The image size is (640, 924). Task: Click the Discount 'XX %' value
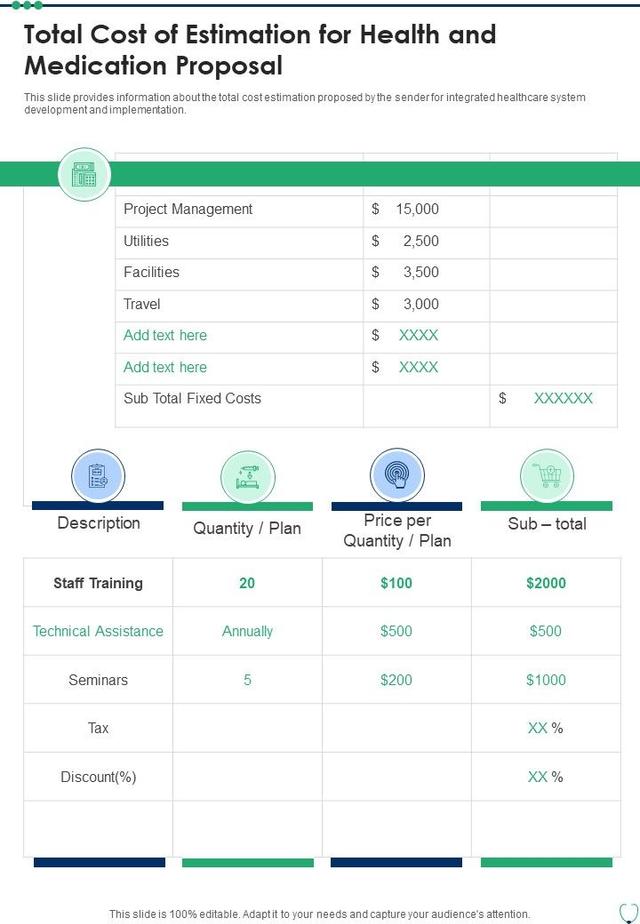pos(545,777)
